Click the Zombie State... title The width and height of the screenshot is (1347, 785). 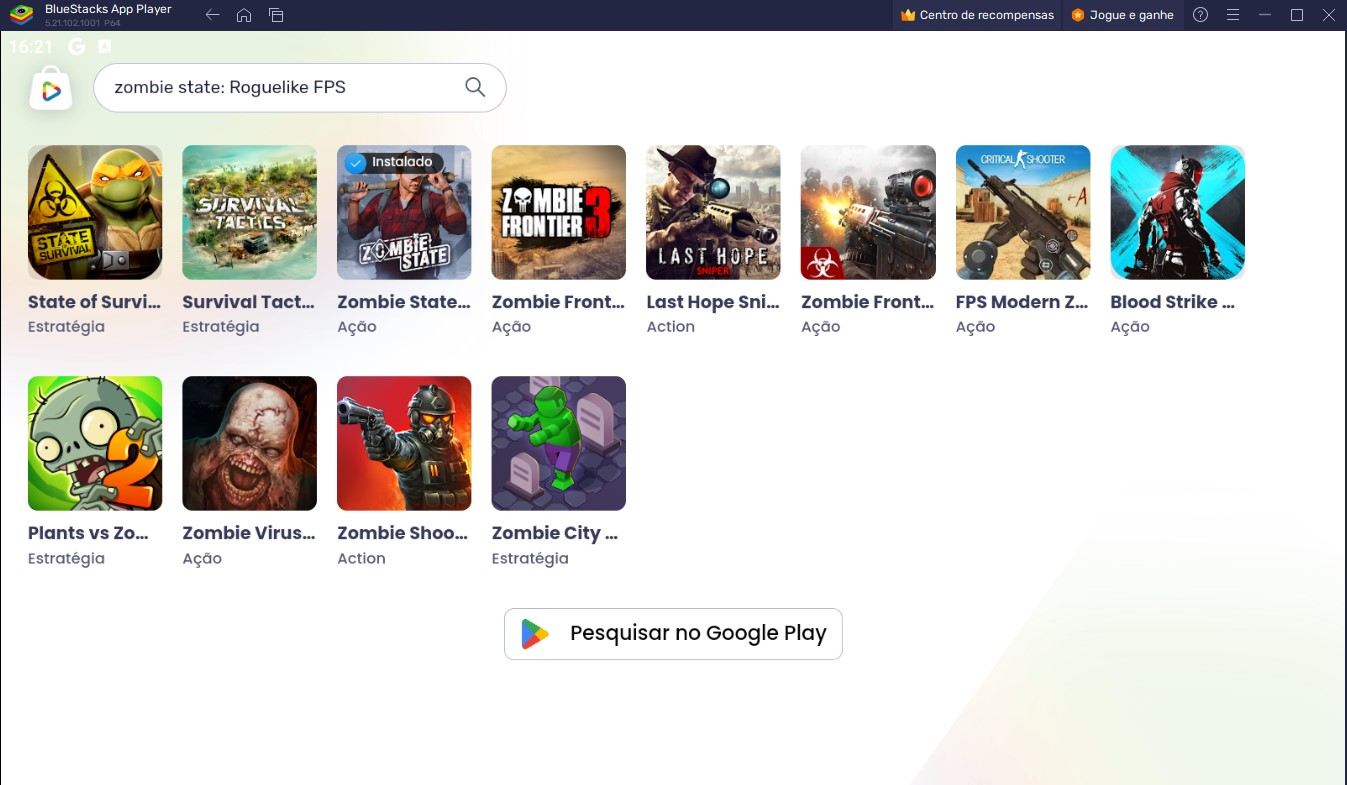(x=403, y=302)
